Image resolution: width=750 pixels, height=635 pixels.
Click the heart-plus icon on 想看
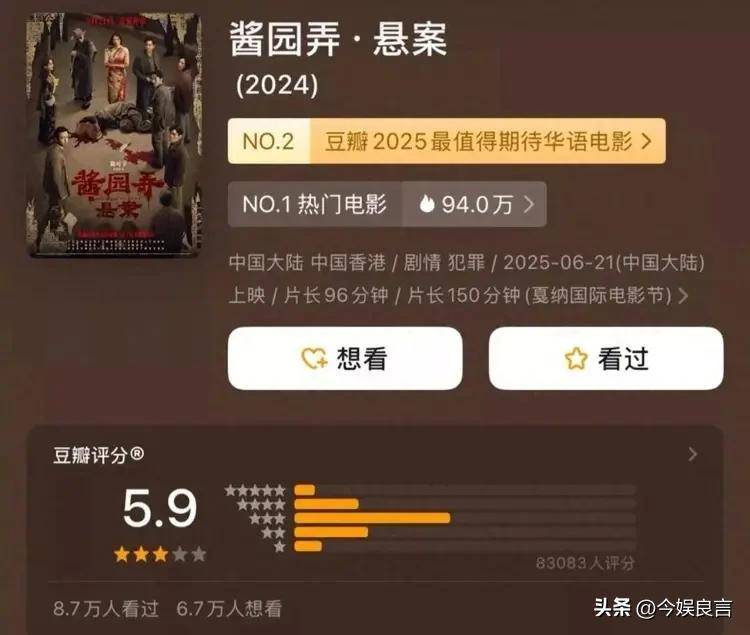click(x=314, y=359)
